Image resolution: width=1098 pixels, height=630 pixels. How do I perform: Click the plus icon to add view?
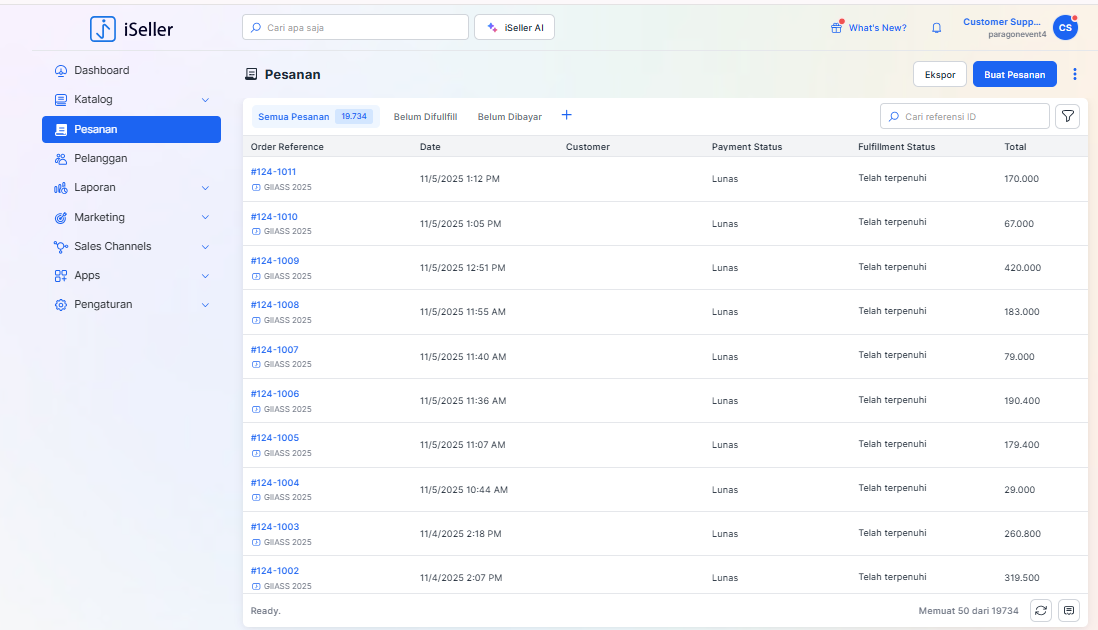tap(567, 116)
